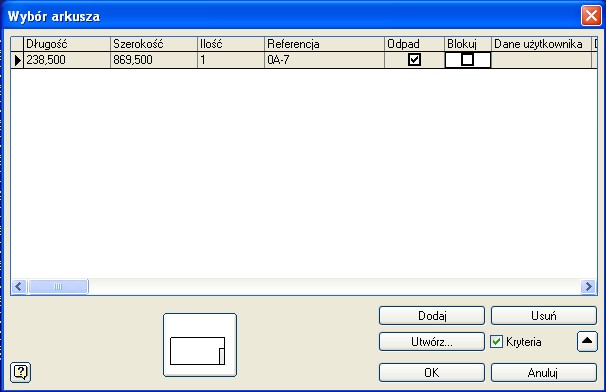Collapse criteria with the up arrow button
The height and width of the screenshot is (392, 606).
point(587,341)
